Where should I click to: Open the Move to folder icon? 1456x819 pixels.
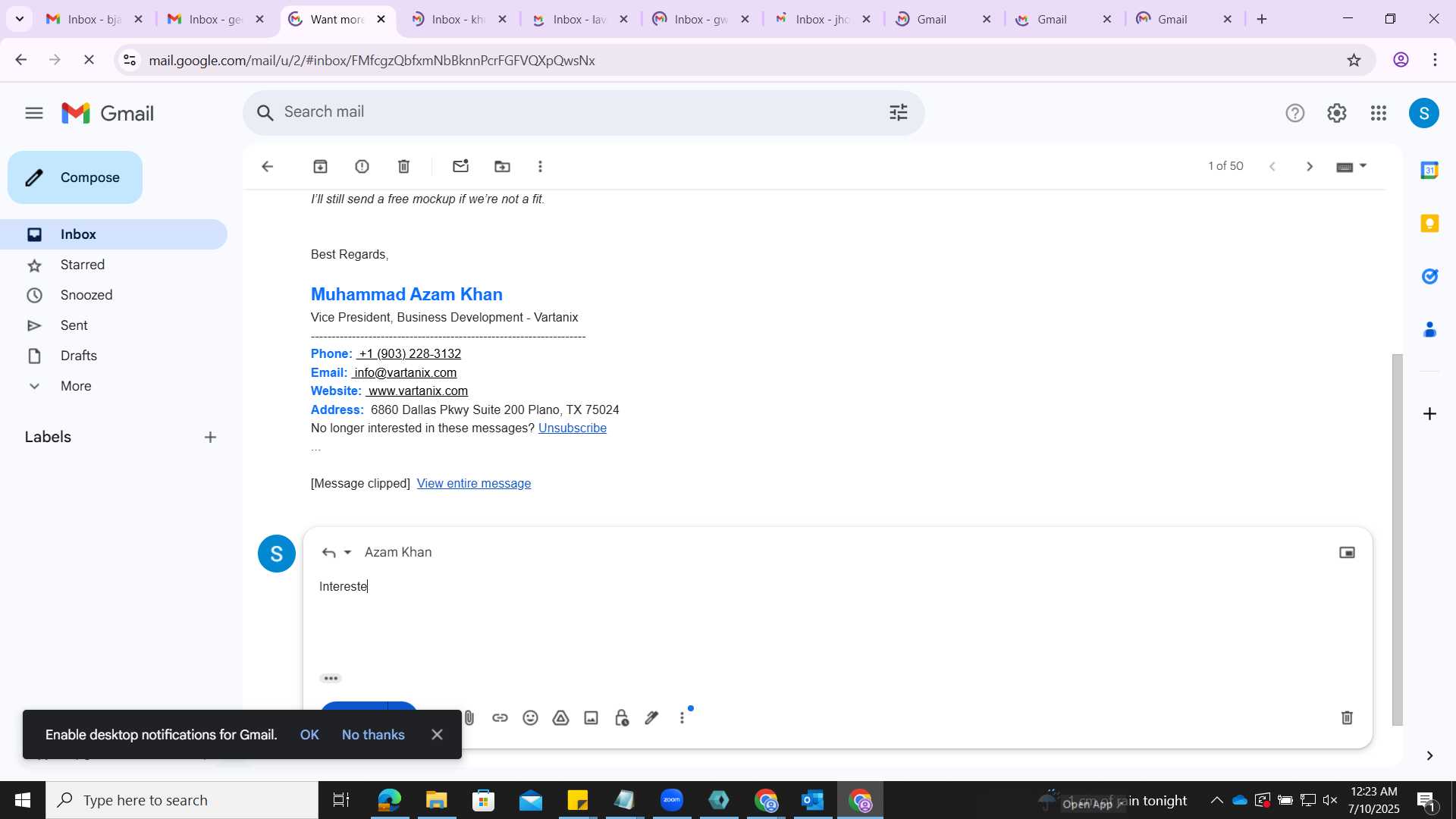(x=502, y=167)
